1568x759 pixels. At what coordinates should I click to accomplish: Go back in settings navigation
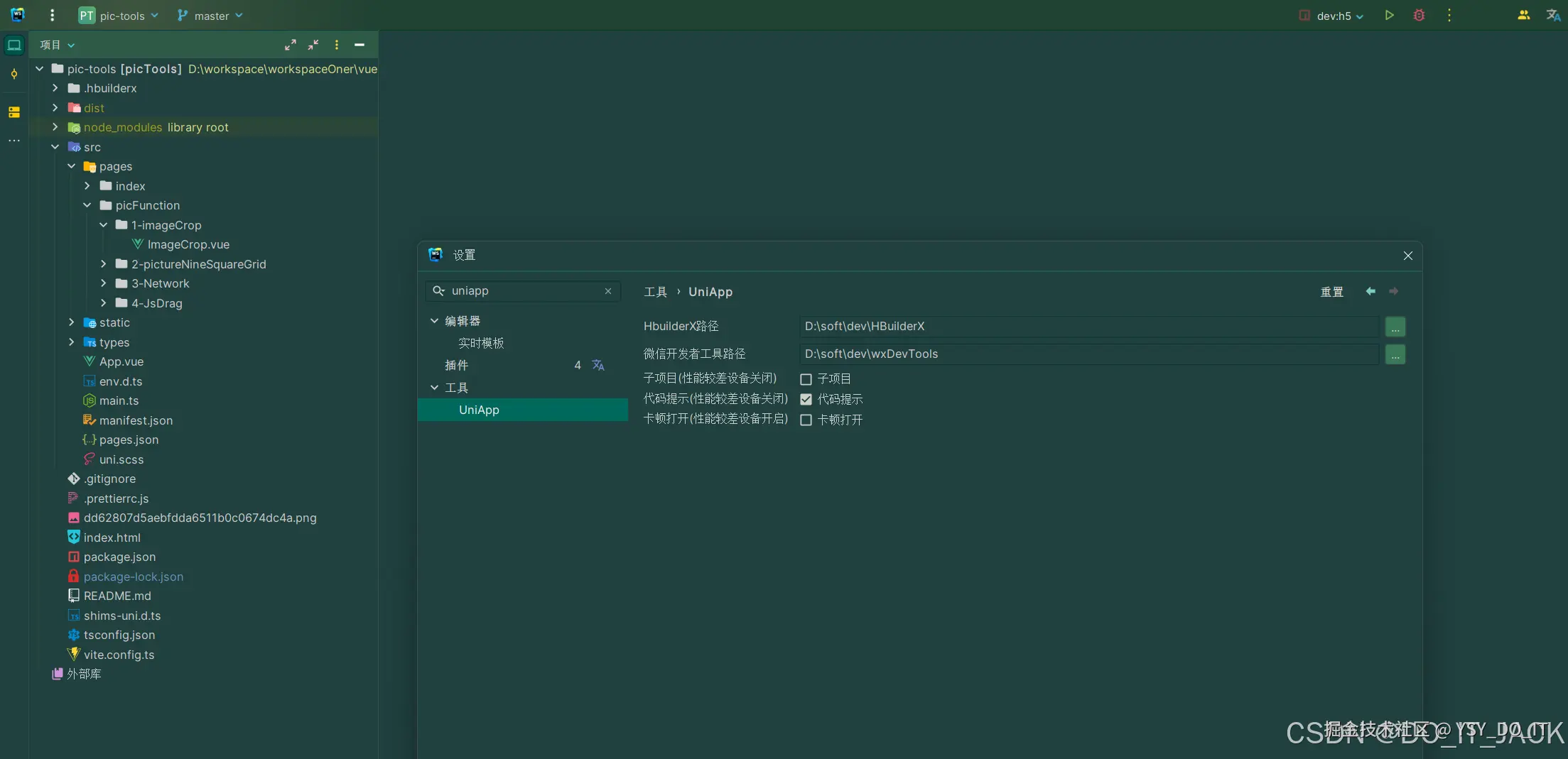click(x=1370, y=291)
